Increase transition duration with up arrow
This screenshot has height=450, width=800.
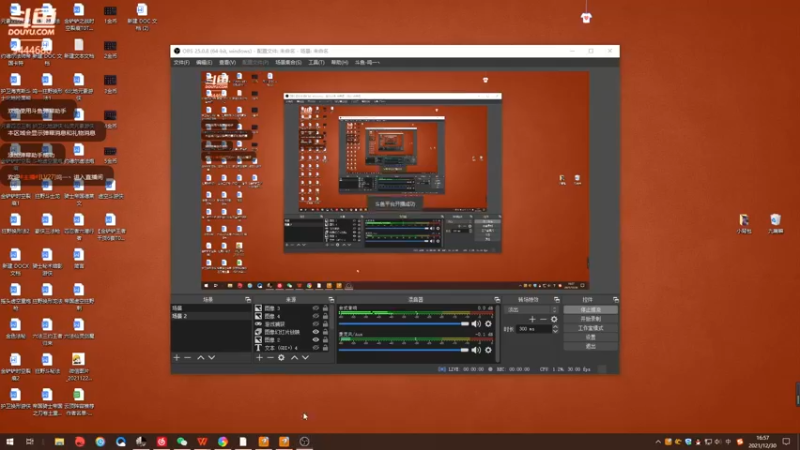(x=555, y=327)
